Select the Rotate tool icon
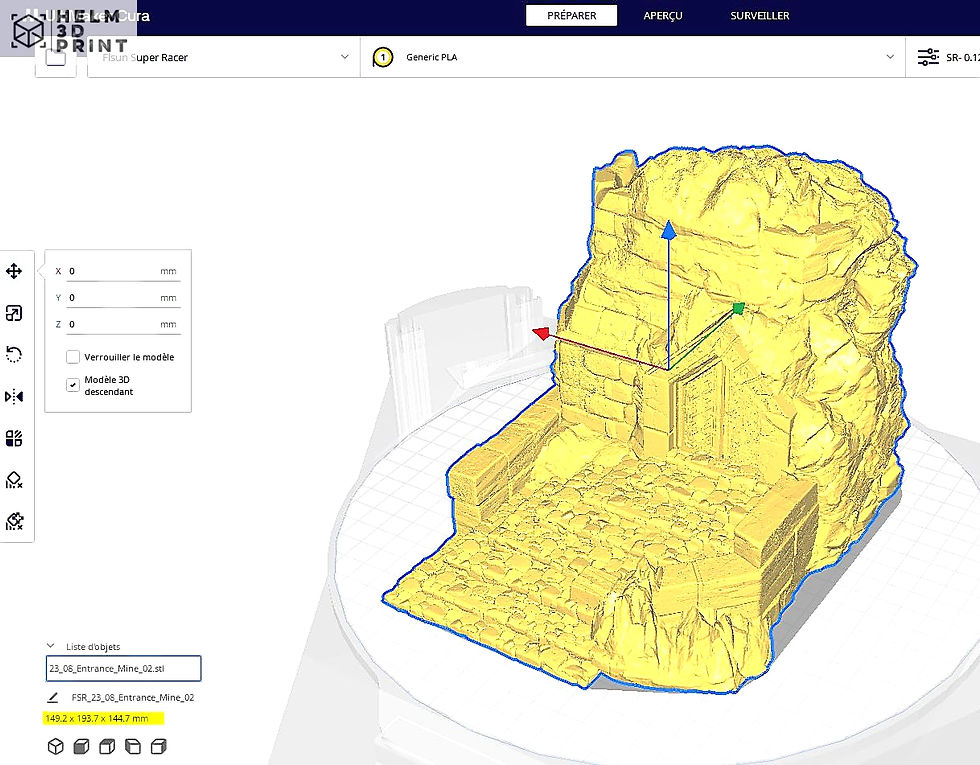Image resolution: width=980 pixels, height=765 pixels. point(14,355)
